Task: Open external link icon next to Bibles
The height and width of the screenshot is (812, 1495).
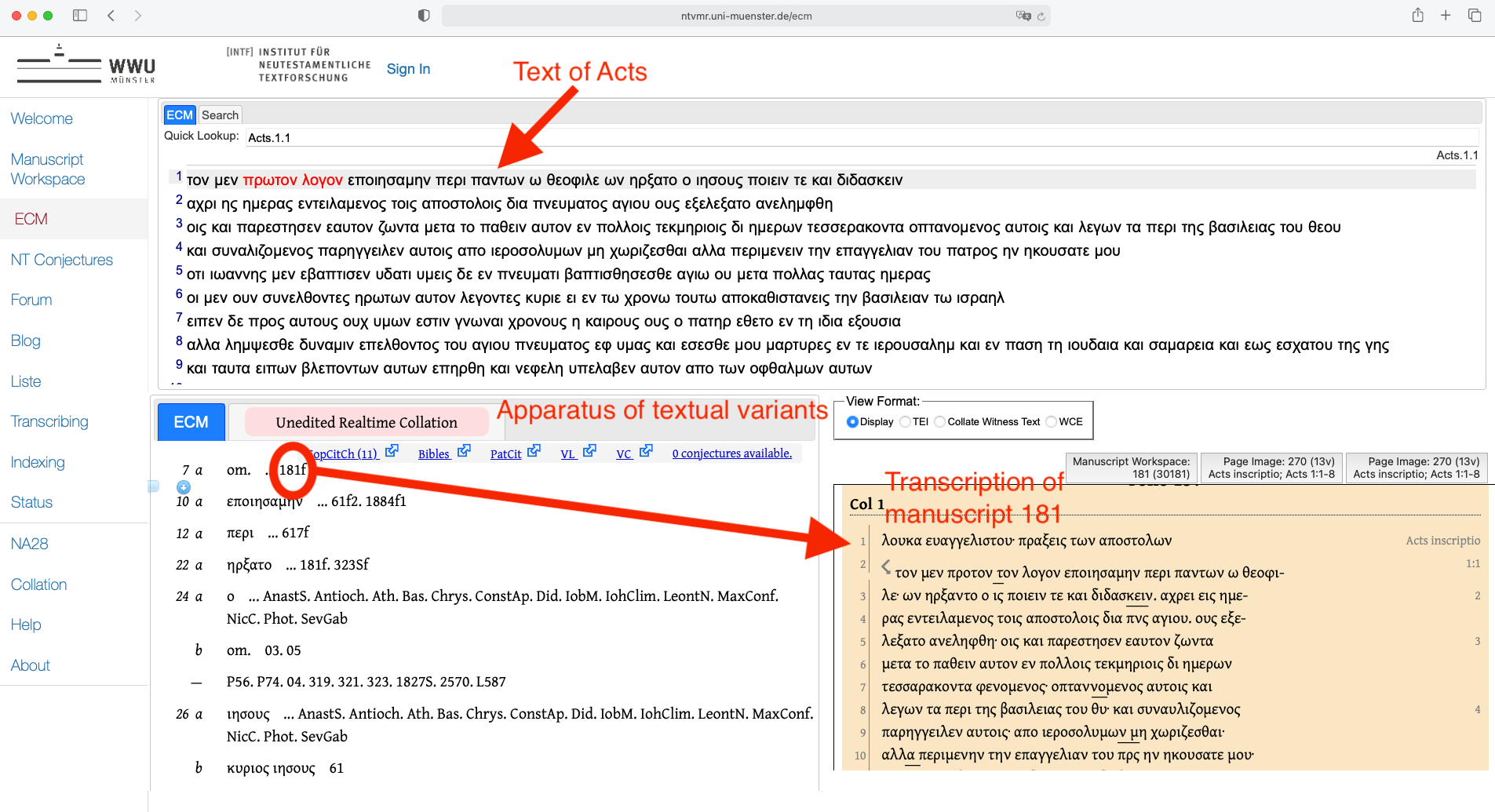Action: pos(464,451)
